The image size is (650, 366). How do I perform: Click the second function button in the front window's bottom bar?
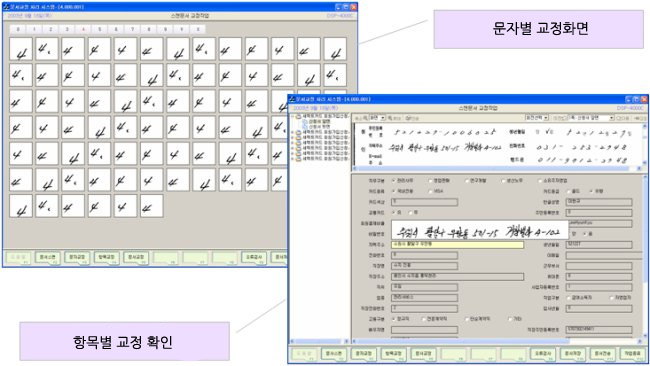coord(334,354)
